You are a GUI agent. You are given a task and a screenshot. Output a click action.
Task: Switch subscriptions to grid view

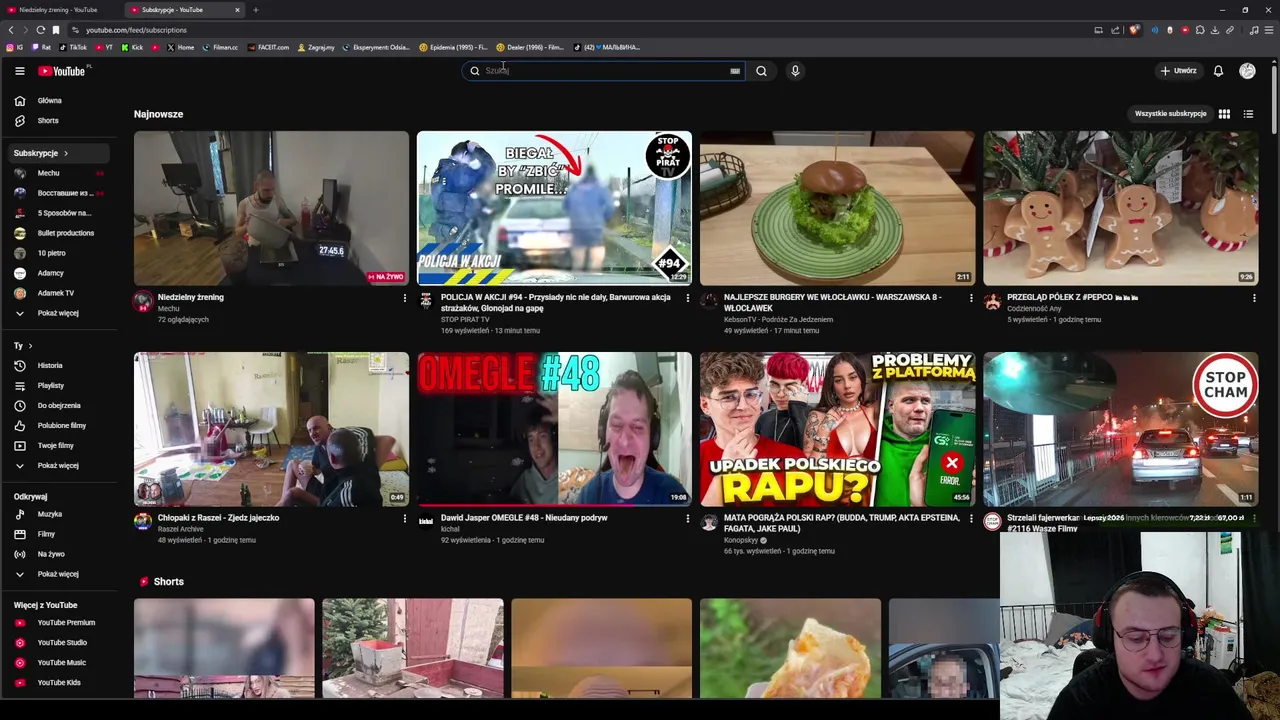(1224, 114)
